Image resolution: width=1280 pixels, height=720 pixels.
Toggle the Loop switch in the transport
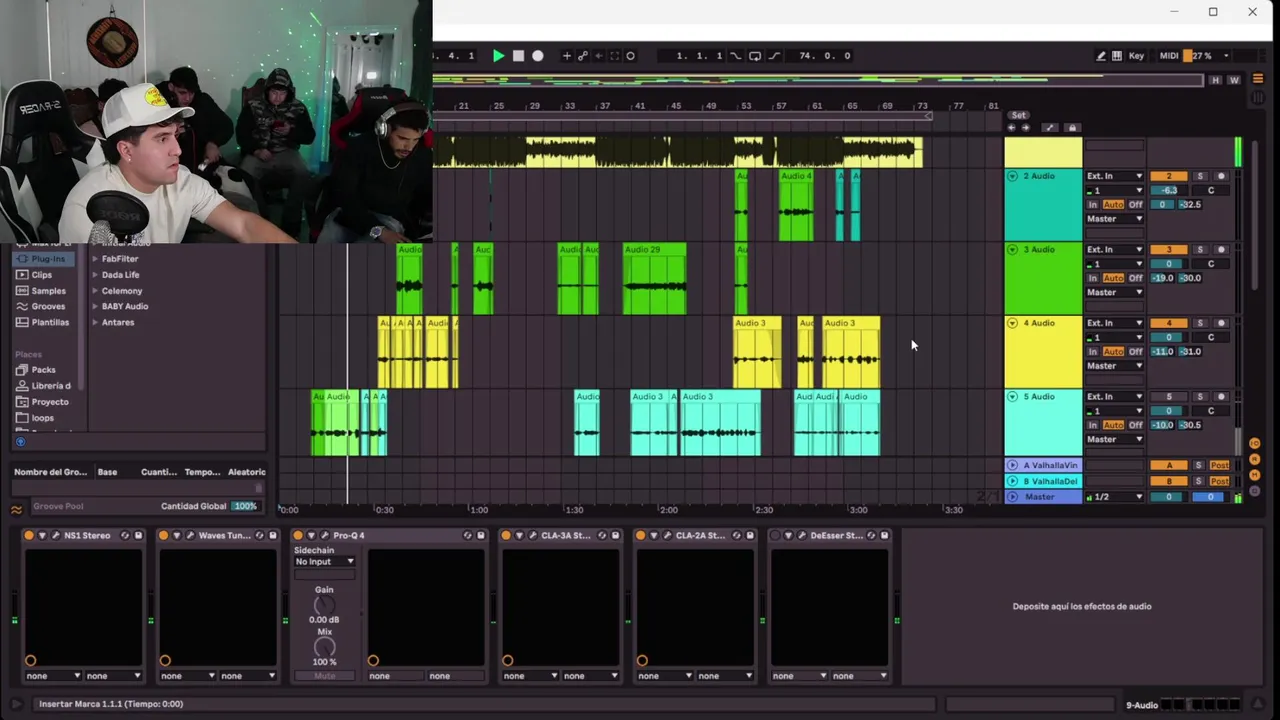click(755, 56)
